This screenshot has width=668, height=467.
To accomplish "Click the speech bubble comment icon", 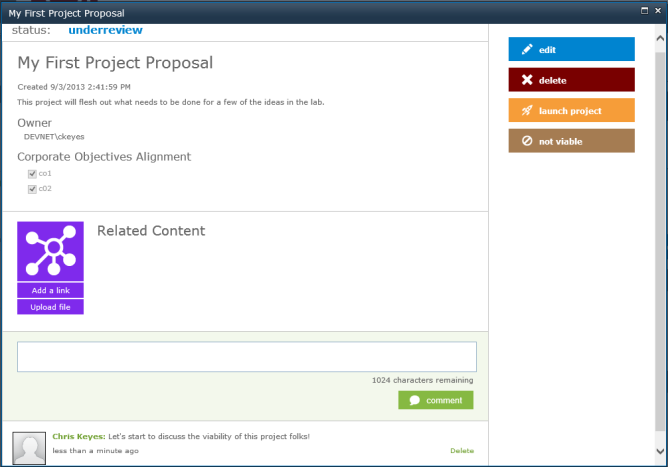I will 414,400.
